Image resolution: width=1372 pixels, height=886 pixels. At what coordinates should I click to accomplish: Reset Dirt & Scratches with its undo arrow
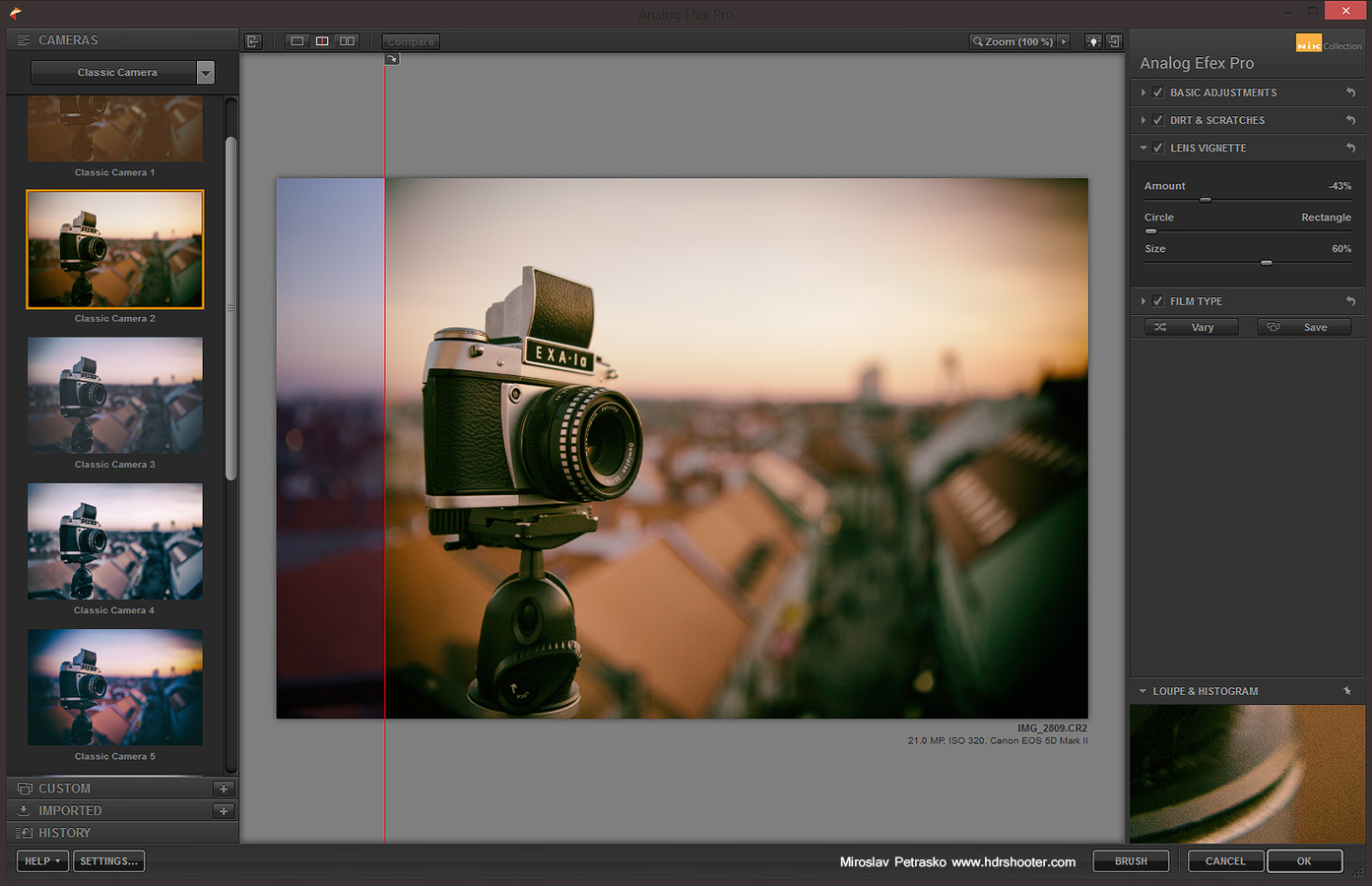click(x=1350, y=120)
